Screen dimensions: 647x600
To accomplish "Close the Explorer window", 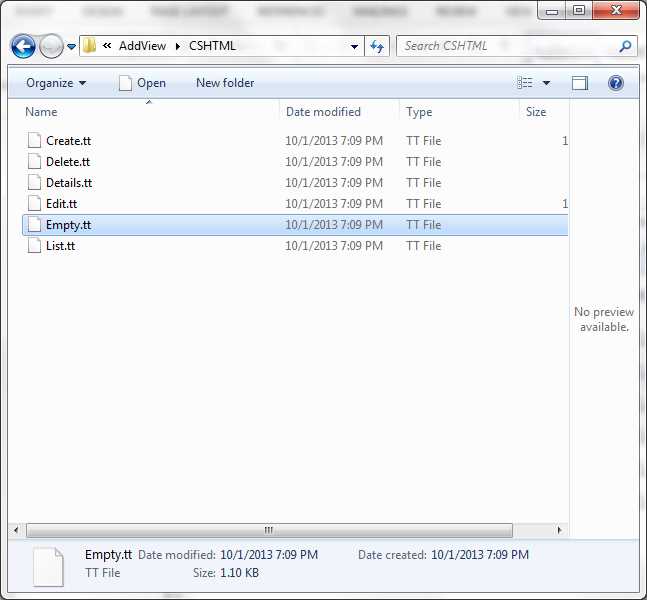I will (616, 10).
